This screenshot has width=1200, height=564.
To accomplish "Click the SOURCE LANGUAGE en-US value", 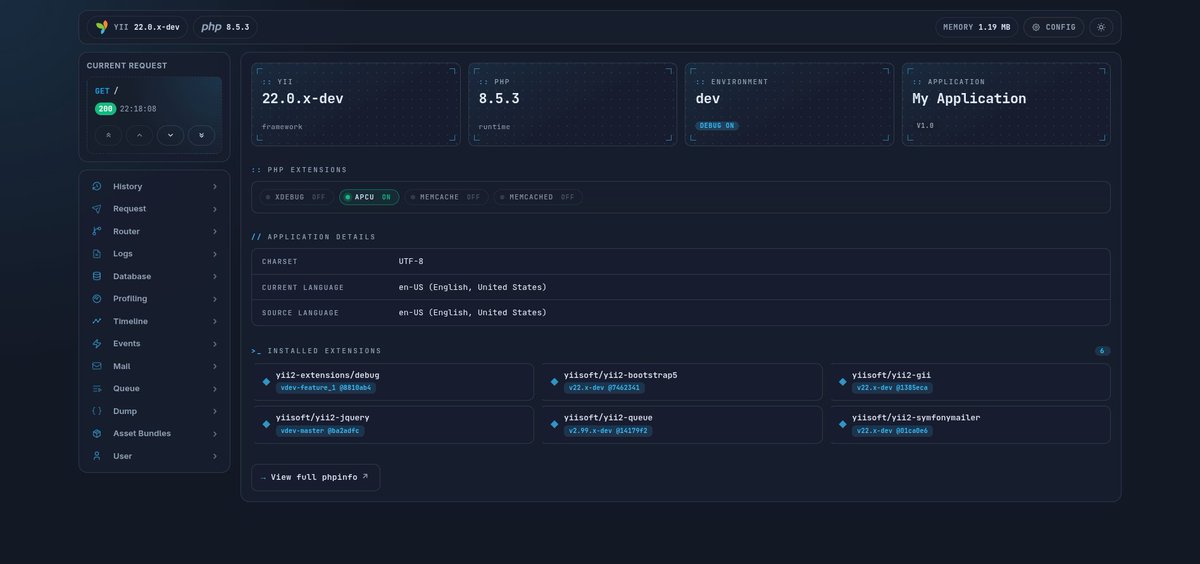I will (x=473, y=313).
